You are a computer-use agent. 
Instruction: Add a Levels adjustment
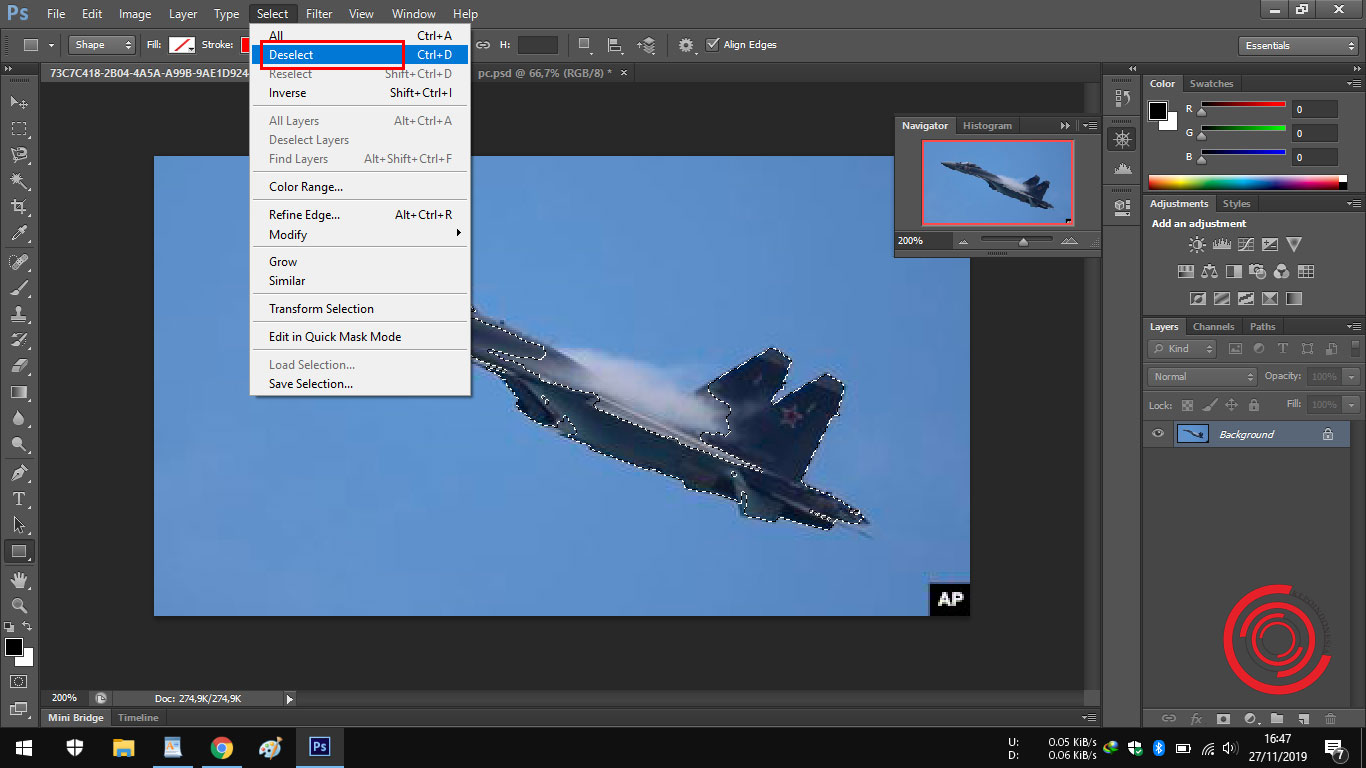tap(1221, 244)
